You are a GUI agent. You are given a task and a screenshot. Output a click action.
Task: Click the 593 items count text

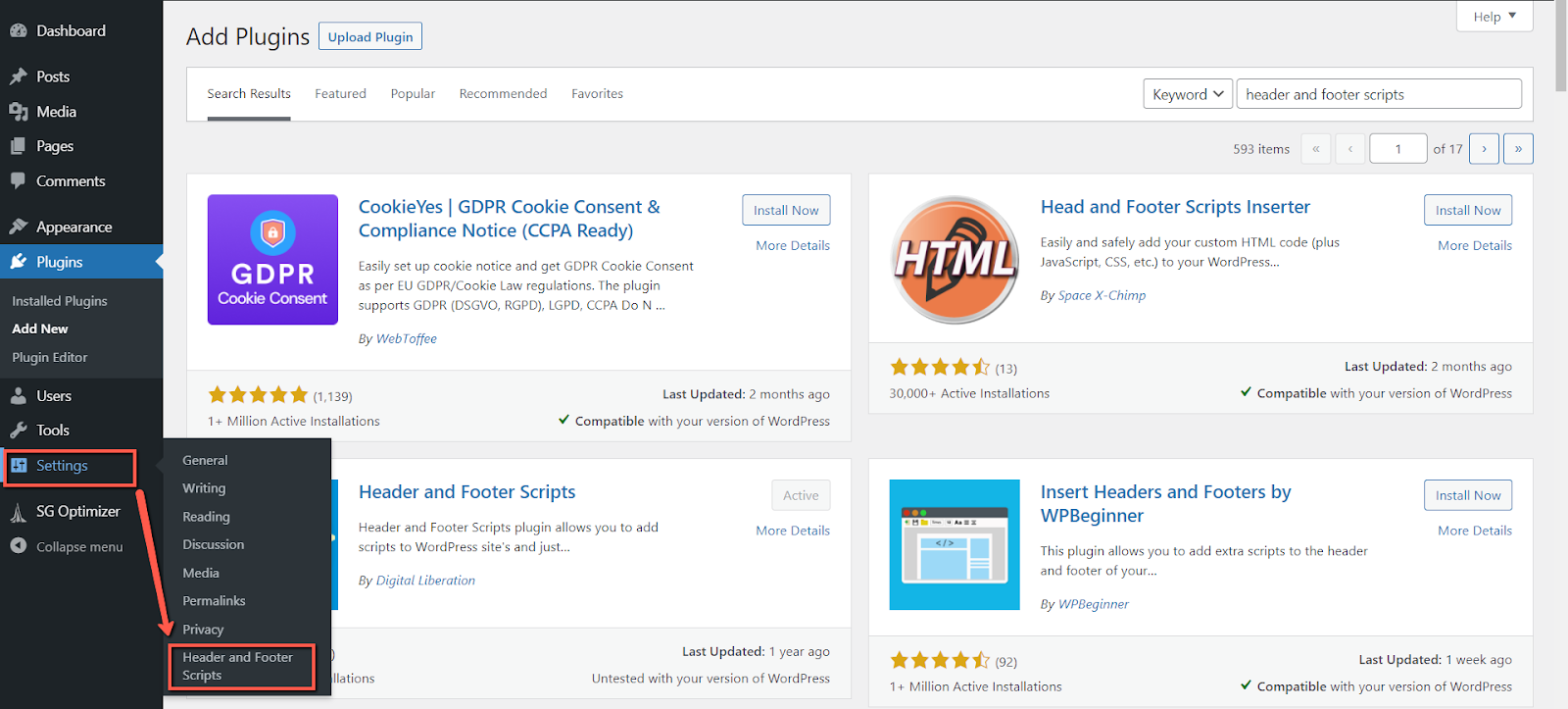click(1261, 149)
